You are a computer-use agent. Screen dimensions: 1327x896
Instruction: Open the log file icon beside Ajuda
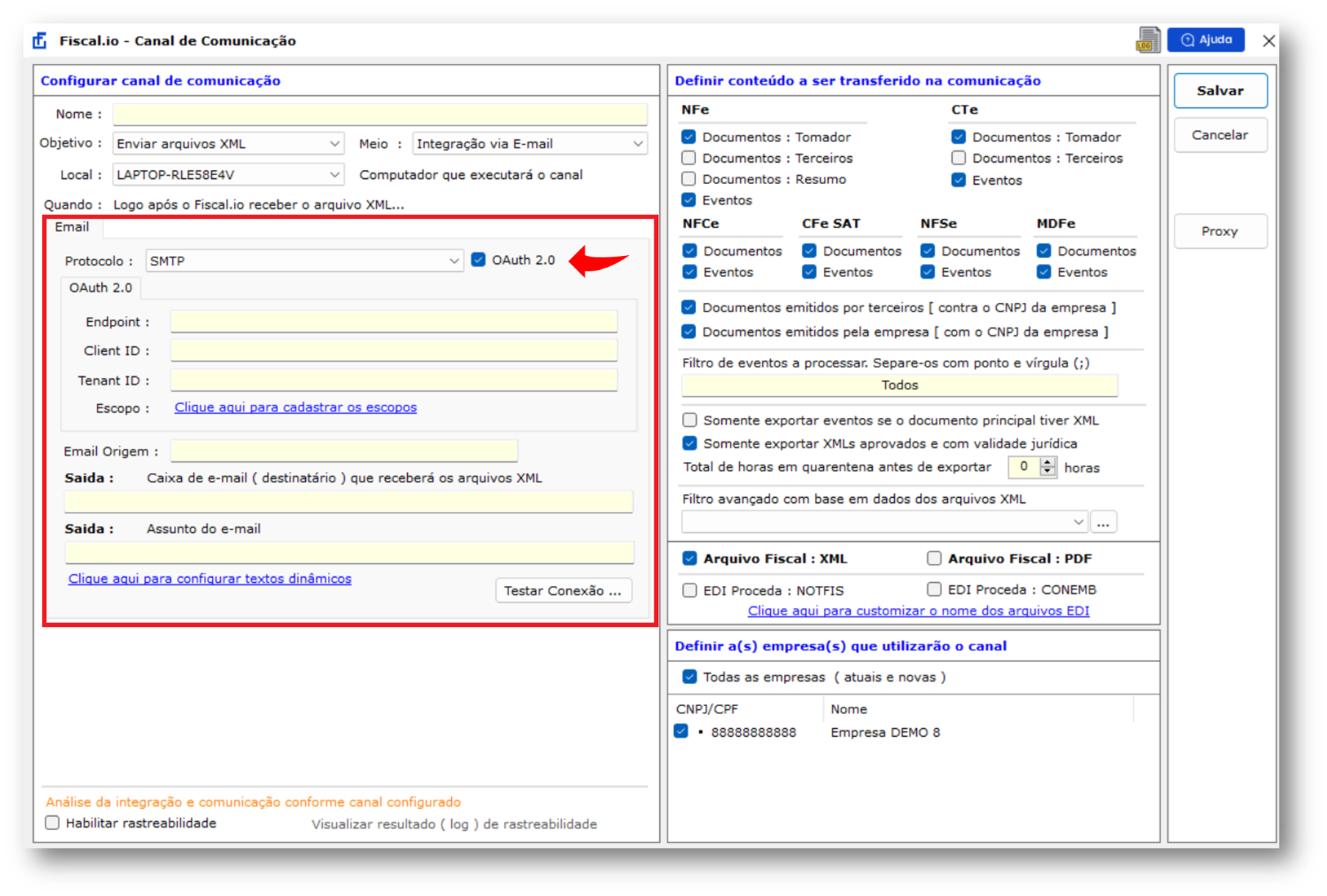click(1148, 40)
